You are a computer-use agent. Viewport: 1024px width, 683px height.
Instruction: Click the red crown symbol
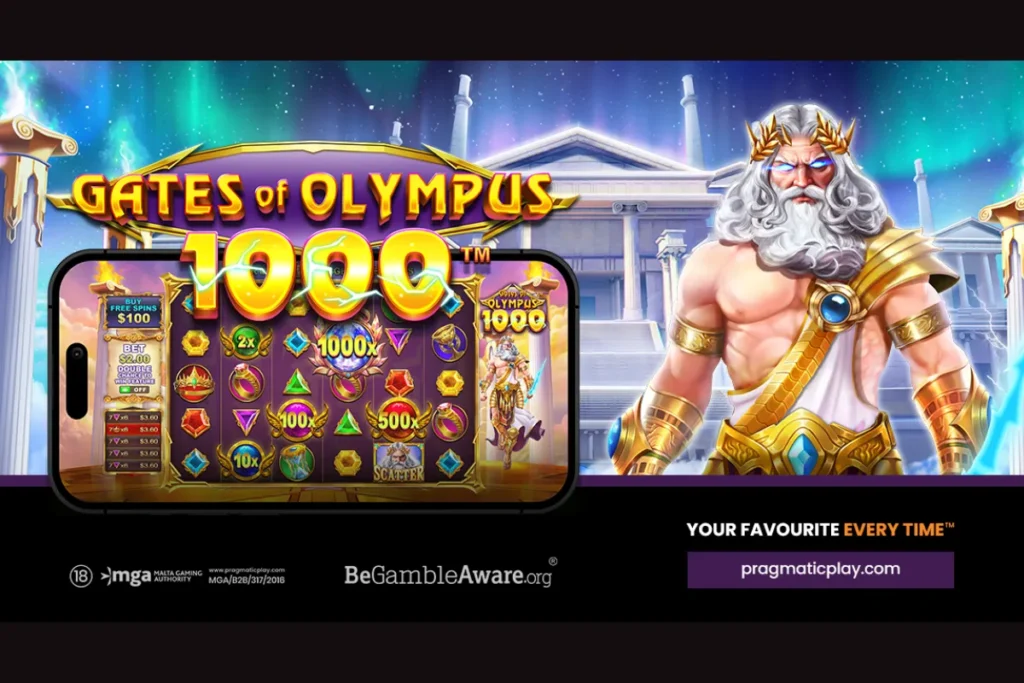click(195, 383)
